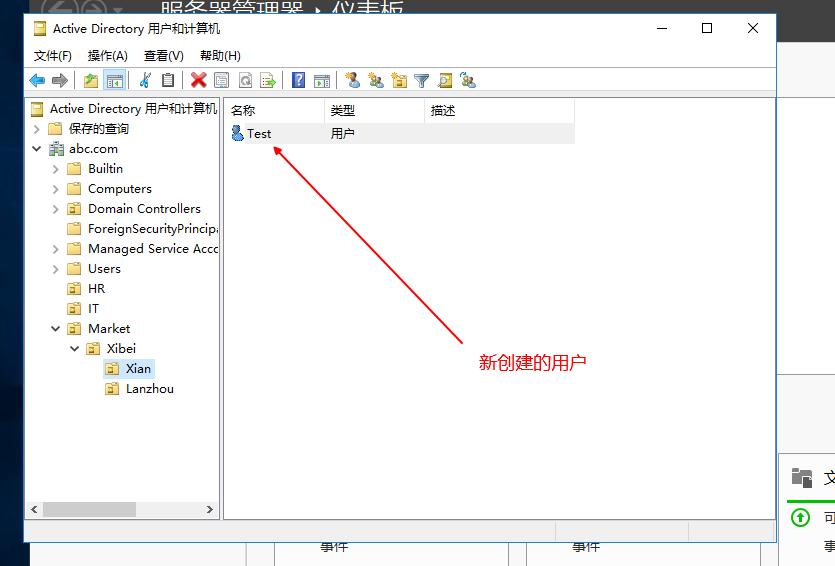Collapse the Market organizational unit
The image size is (835, 566).
point(55,329)
